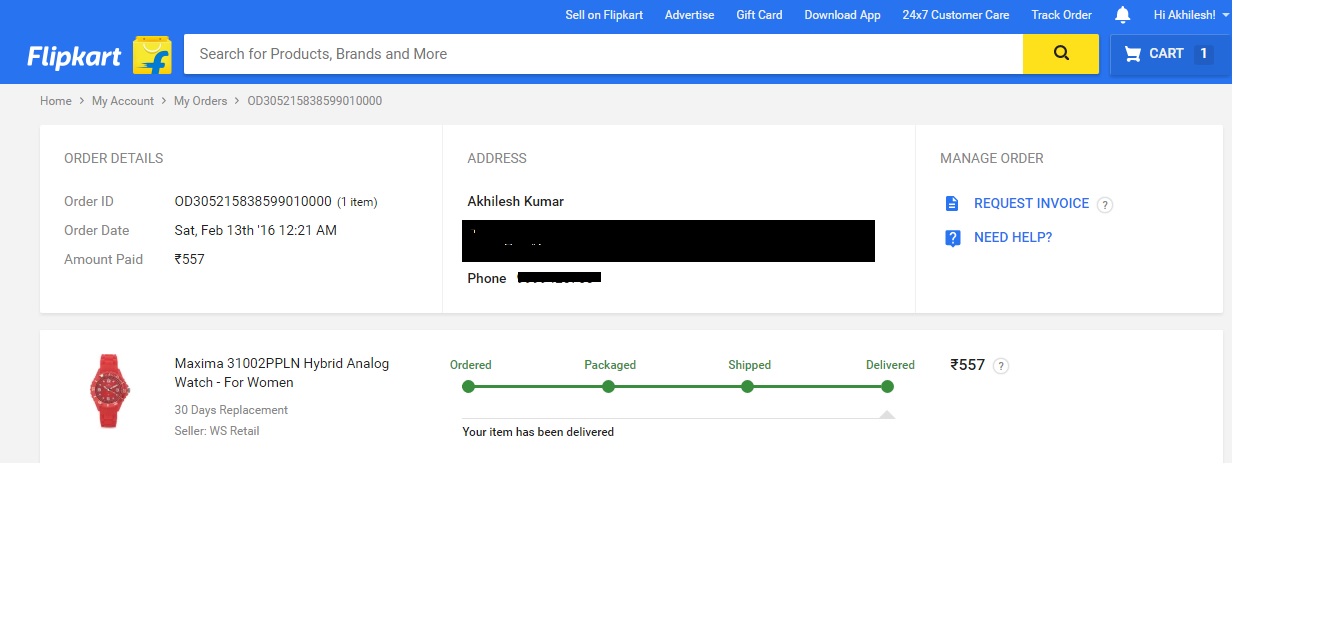Focus the product search field
Image resolution: width=1341 pixels, height=627 pixels.
[603, 54]
